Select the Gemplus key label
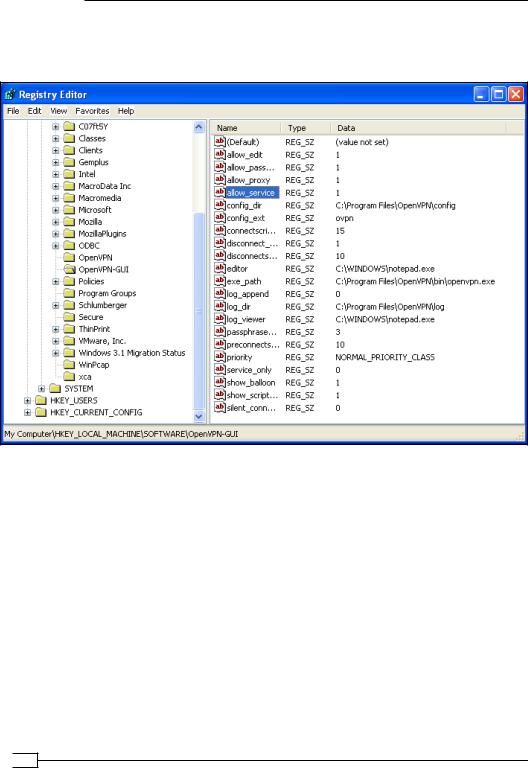 (x=93, y=162)
